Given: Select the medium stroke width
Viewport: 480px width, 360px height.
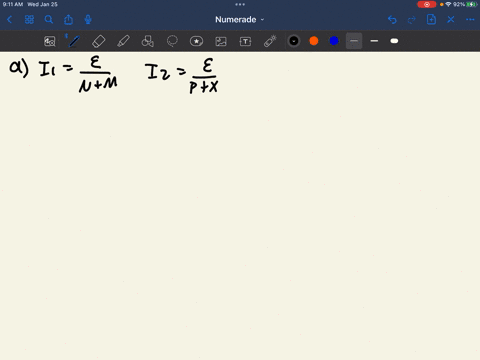Looking at the screenshot, I should (374, 41).
